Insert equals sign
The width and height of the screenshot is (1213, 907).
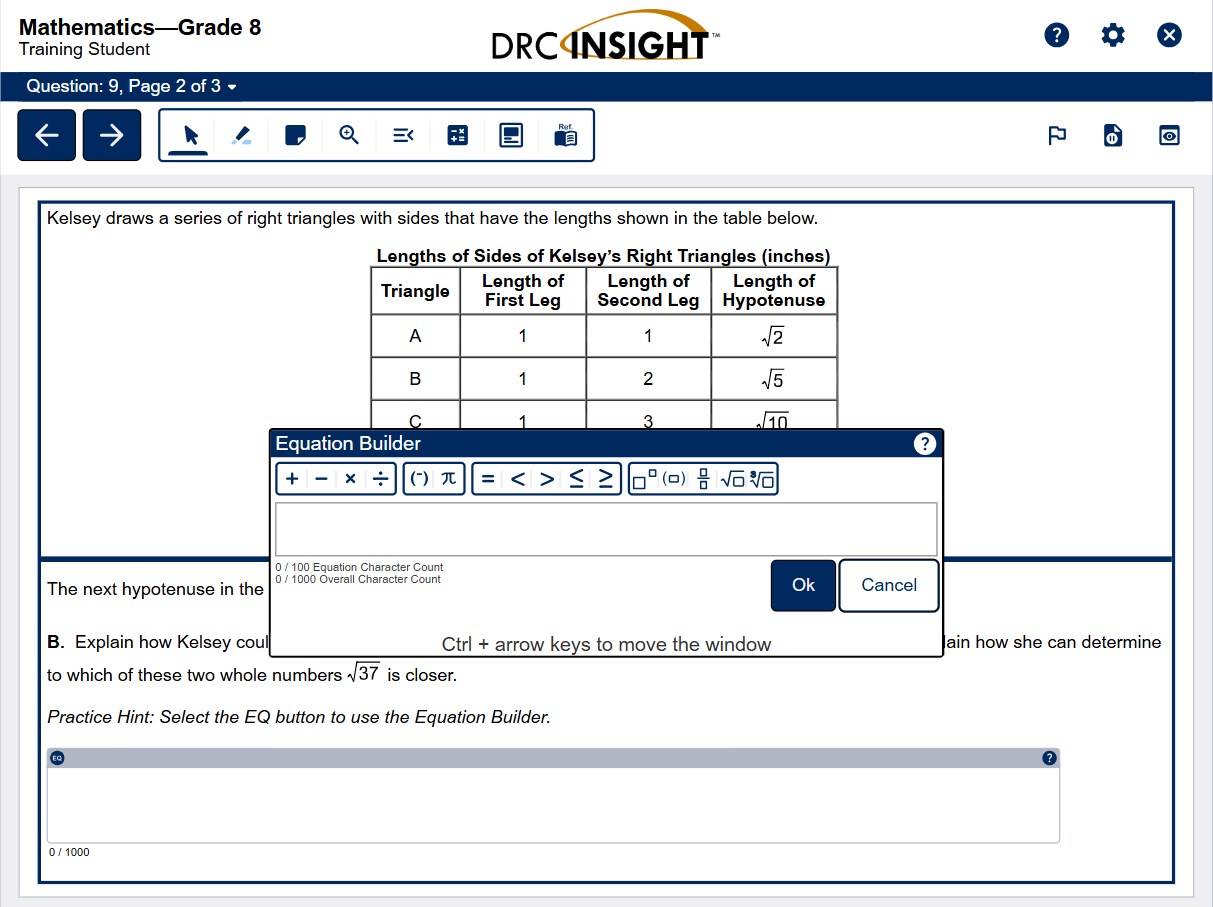point(488,479)
